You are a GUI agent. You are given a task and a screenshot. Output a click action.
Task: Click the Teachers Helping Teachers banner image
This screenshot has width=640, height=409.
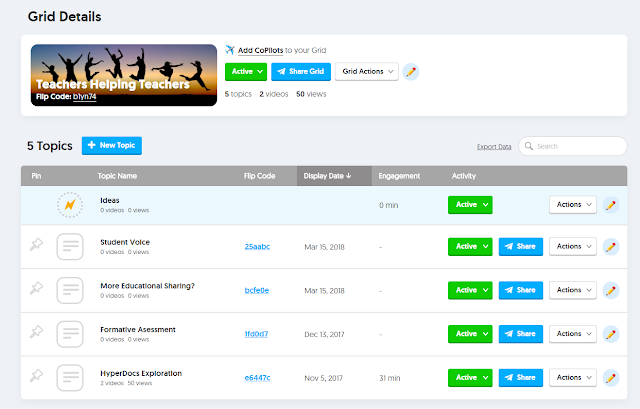(x=124, y=75)
